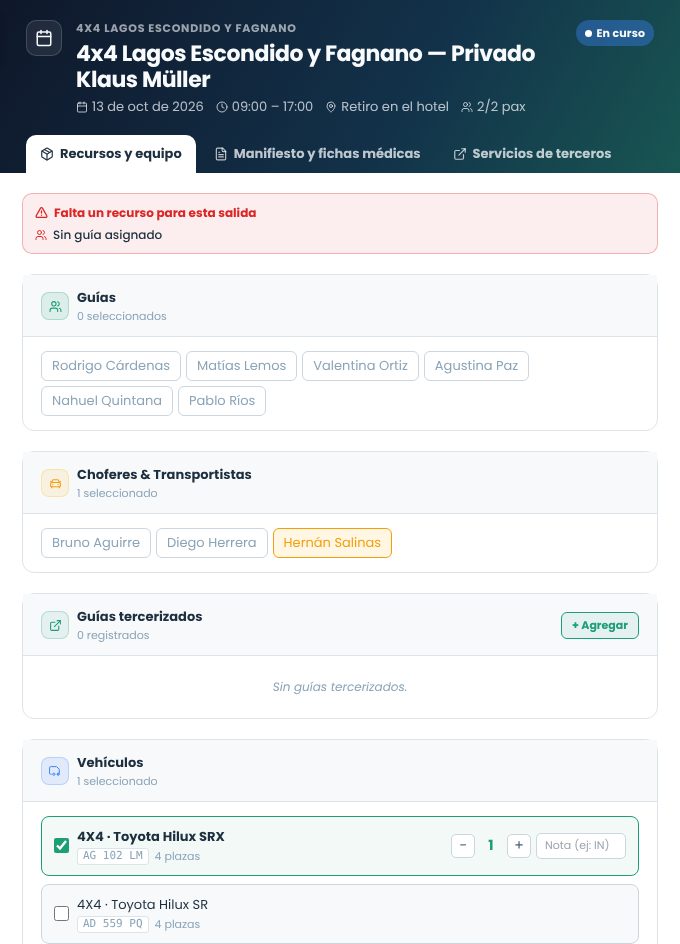The image size is (680, 944).
Task: Click the Retiro en el hotel text
Action: 395,107
